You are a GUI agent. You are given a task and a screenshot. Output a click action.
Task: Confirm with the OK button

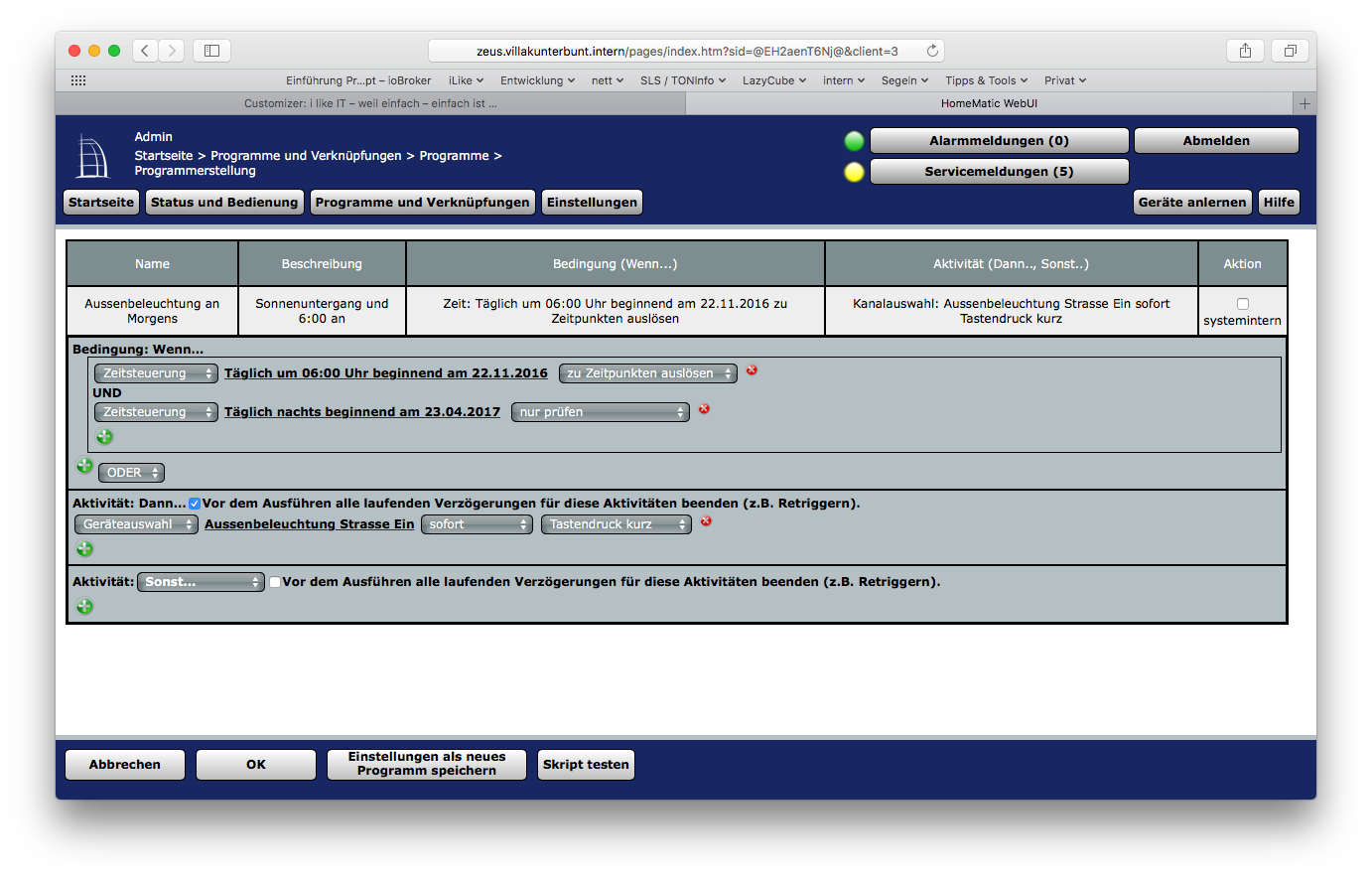click(x=256, y=765)
